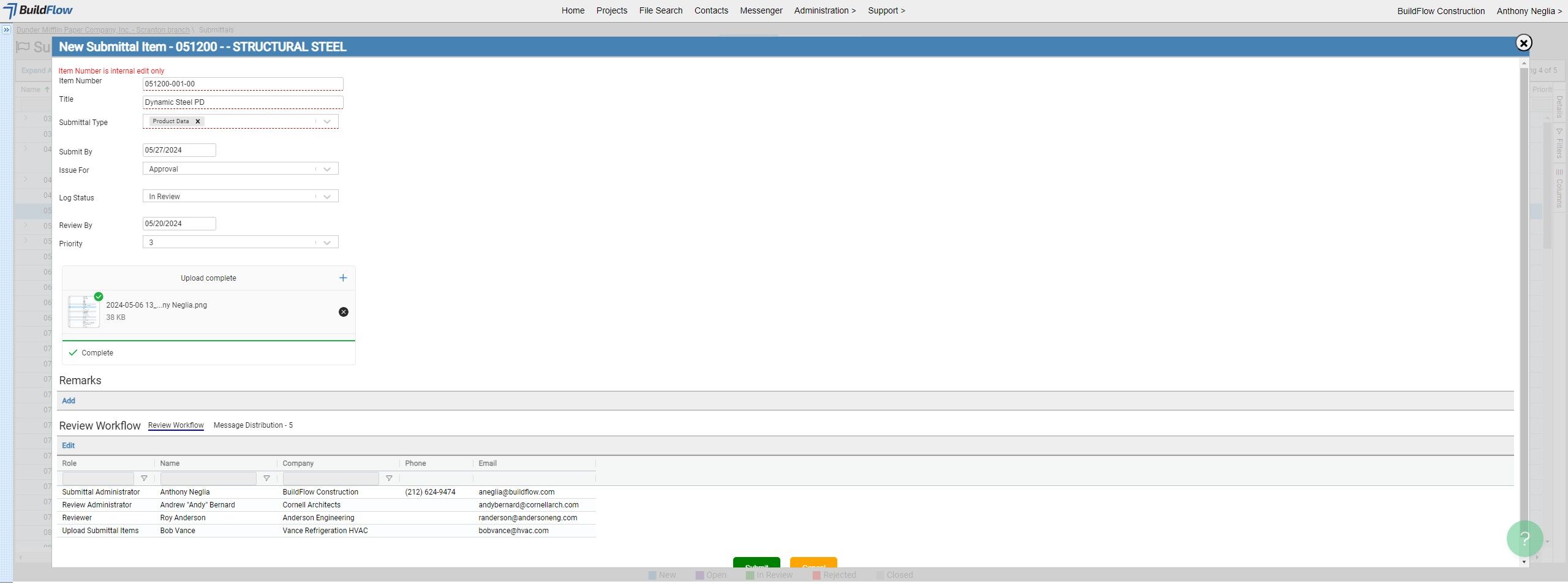Switch to the Review Workflow tab

(176, 425)
